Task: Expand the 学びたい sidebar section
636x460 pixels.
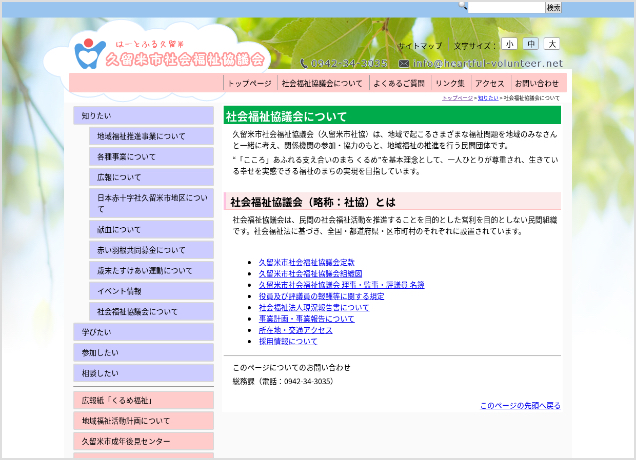Action: pyautogui.click(x=143, y=331)
